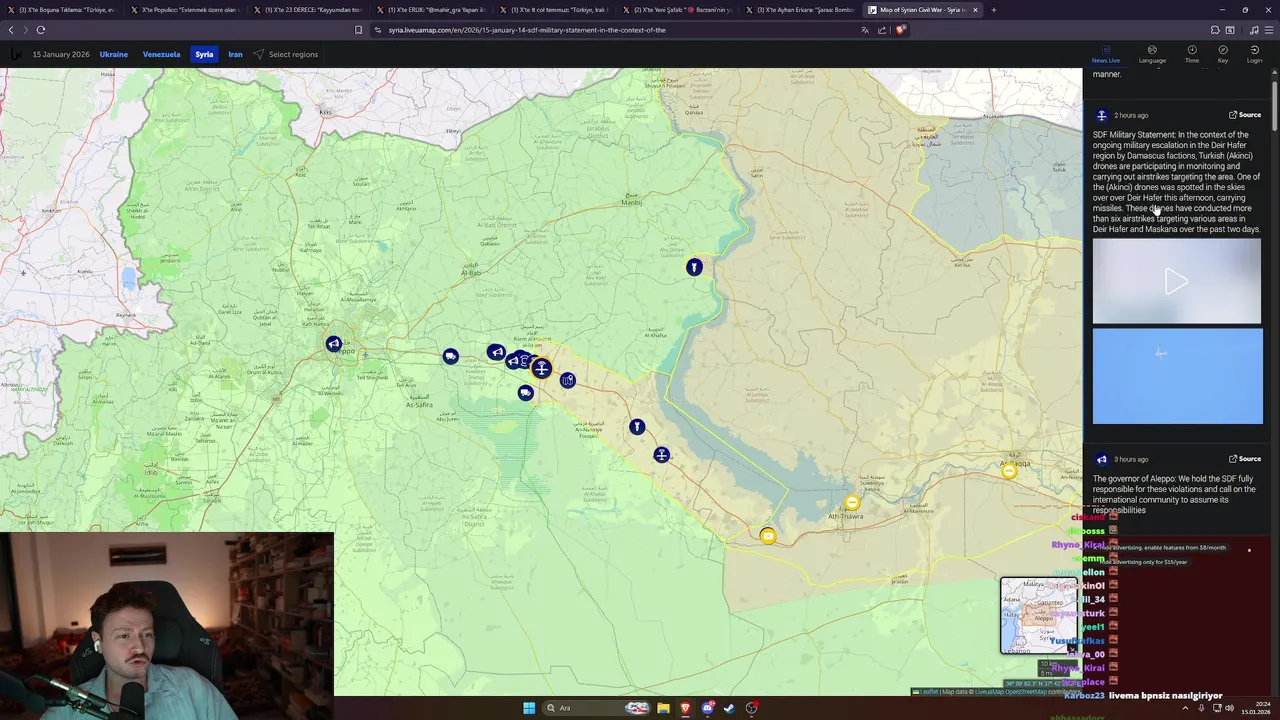The image size is (1280, 720).
Task: Click the OBS icon on the taskbar
Action: point(752,708)
